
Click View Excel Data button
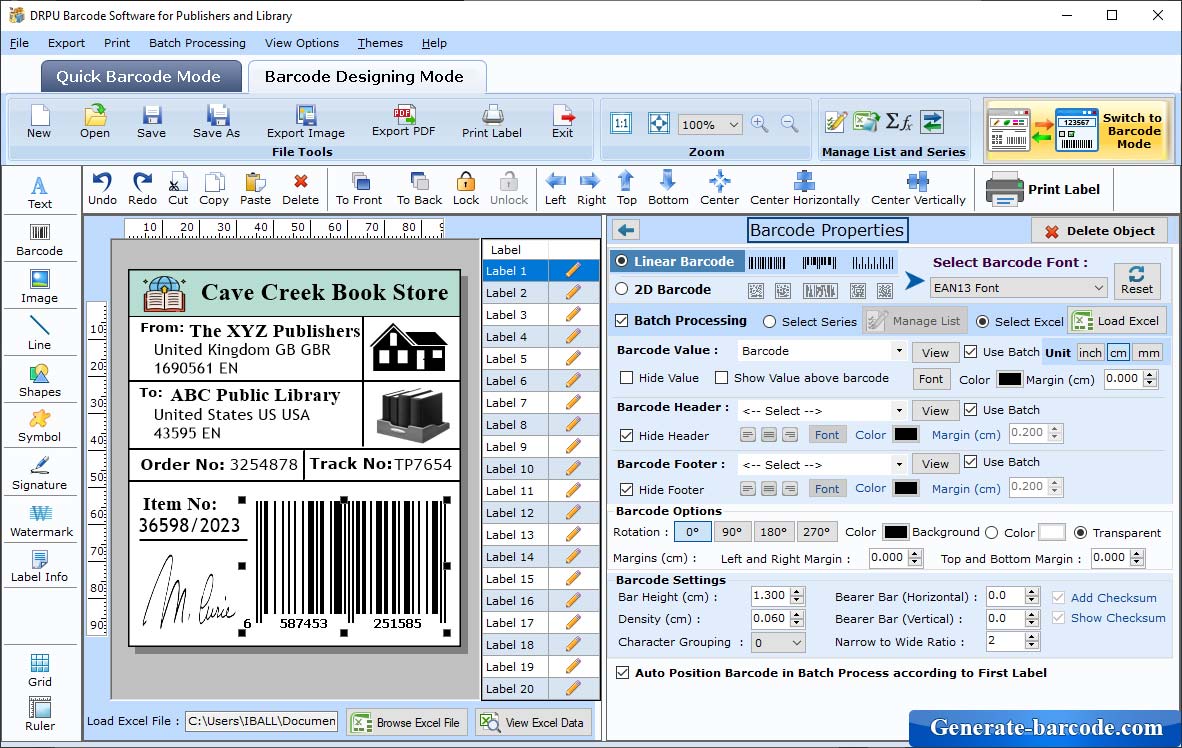533,722
